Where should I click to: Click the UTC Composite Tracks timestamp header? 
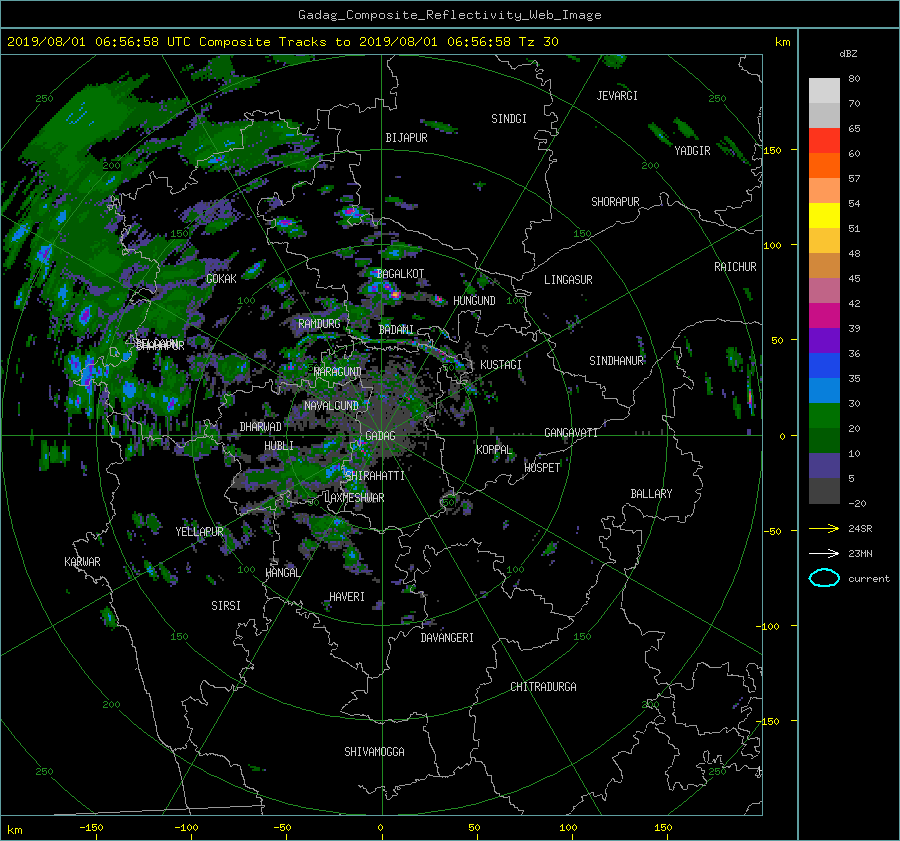pos(282,42)
